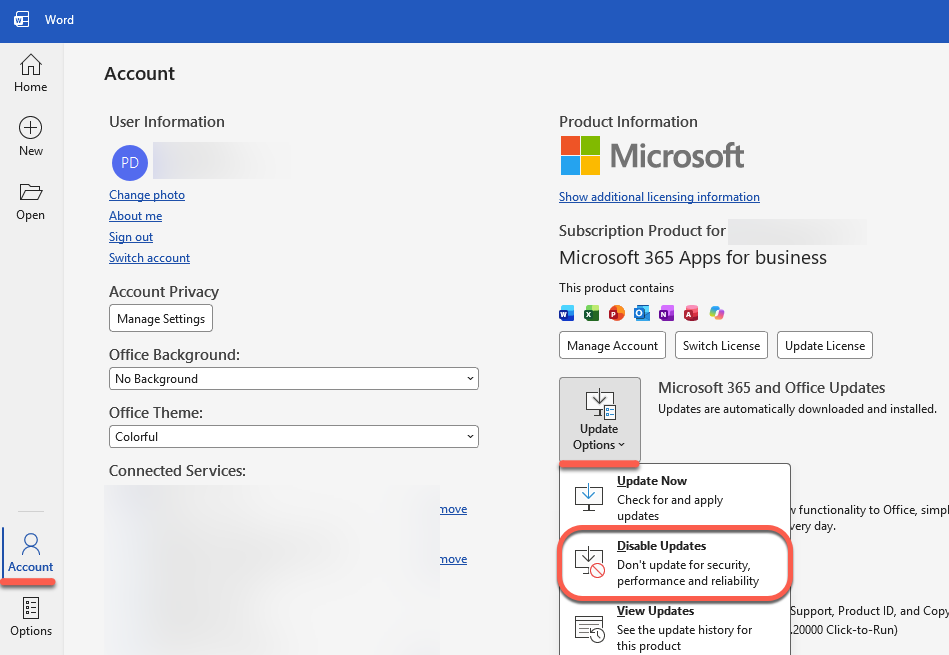Click the Copilot product icon
This screenshot has height=655, width=949.
(717, 313)
